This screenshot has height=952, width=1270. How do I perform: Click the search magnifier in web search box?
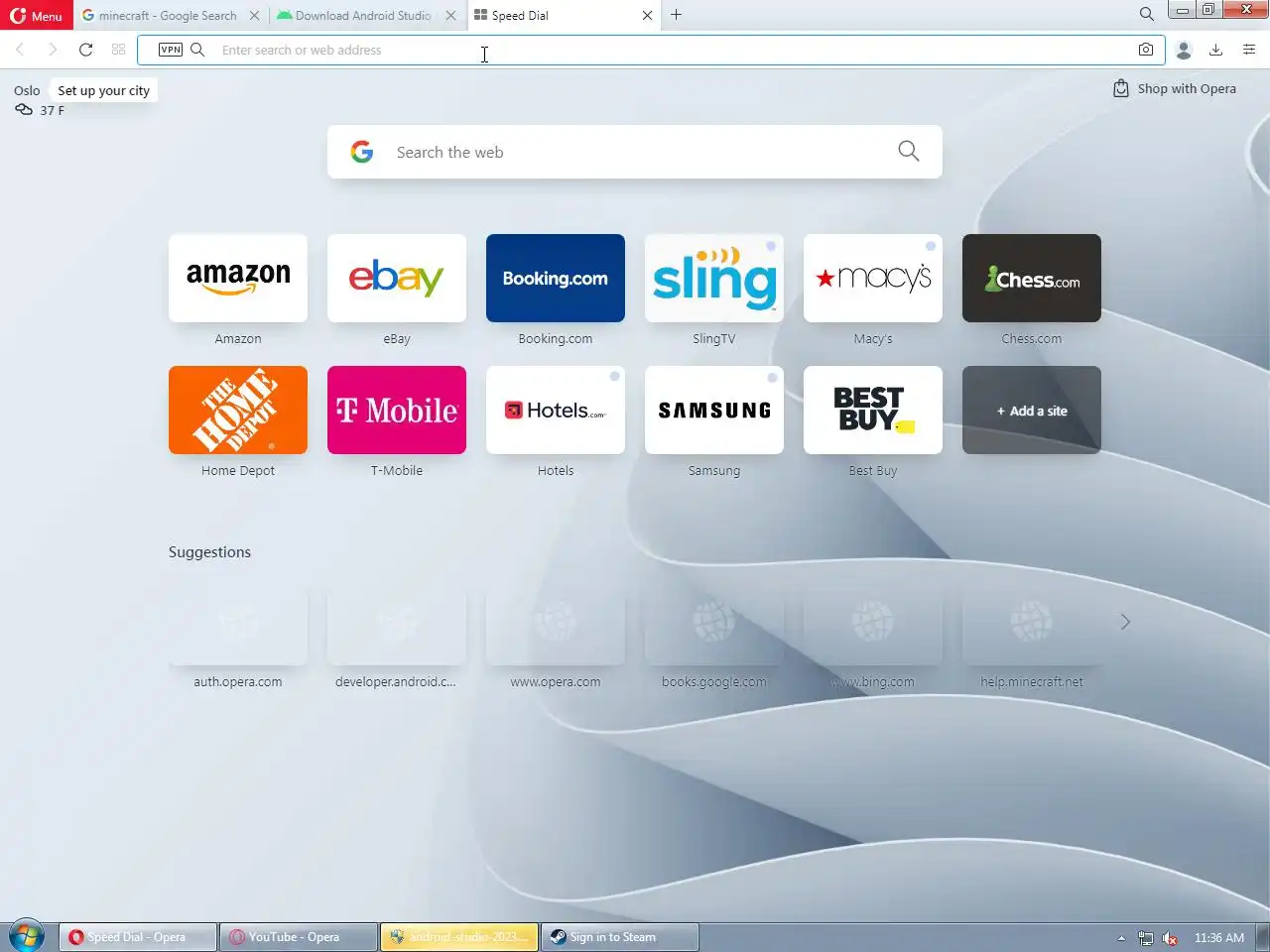tap(909, 151)
